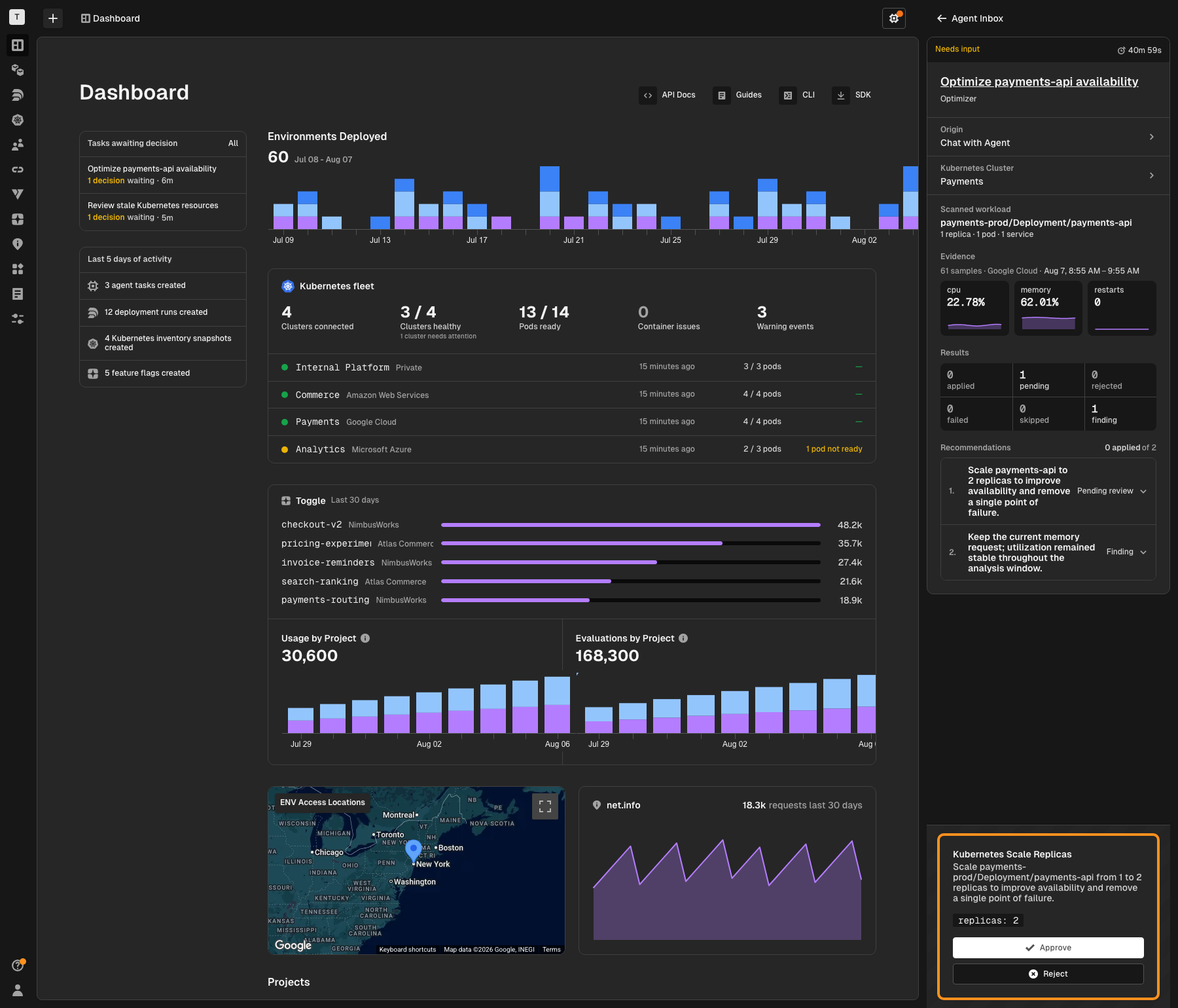
Task: Click the map location pin marker
Action: (414, 851)
